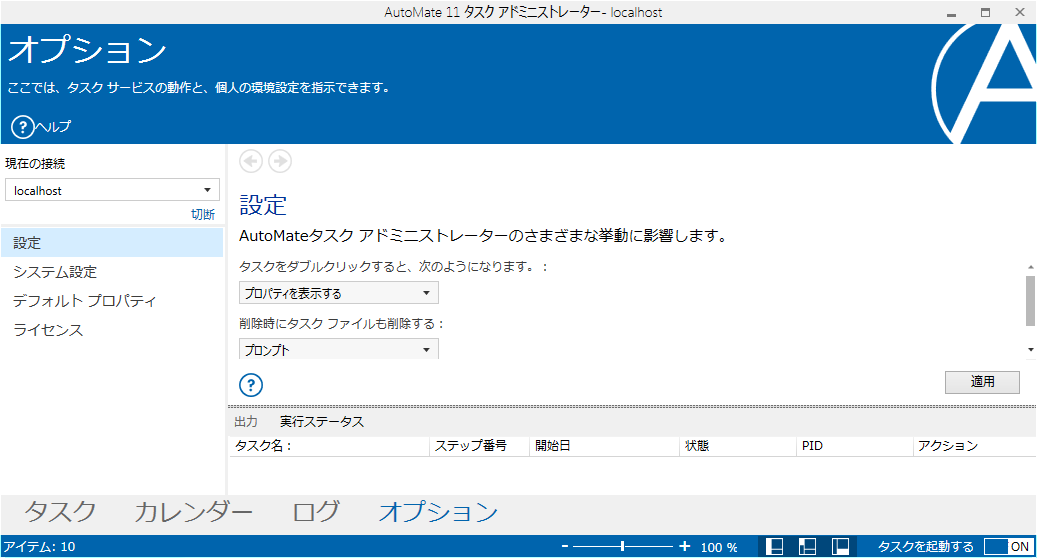Image resolution: width=1037 pixels, height=558 pixels.
Task: Click the PID column header
Action: coord(854,446)
